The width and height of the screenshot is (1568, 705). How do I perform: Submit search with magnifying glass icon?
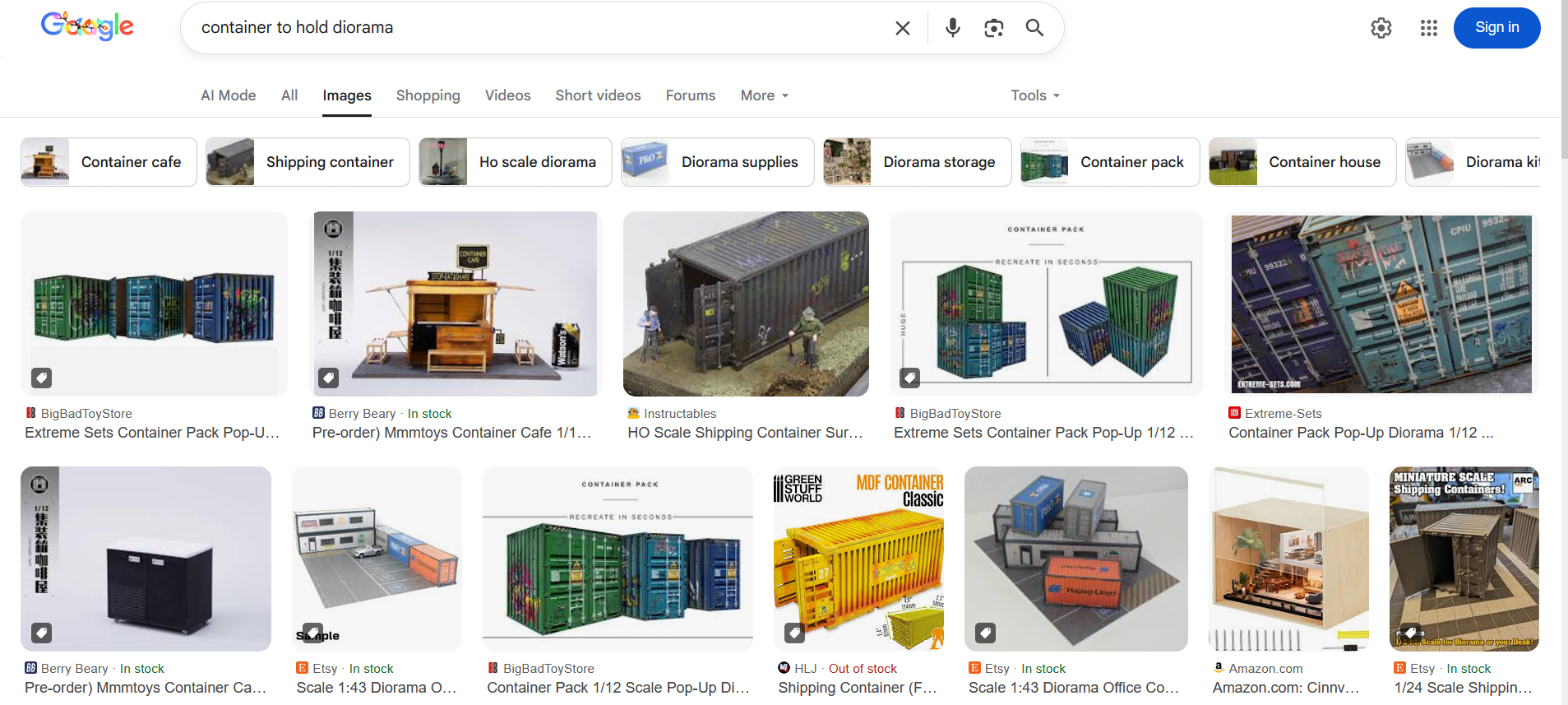(1034, 28)
